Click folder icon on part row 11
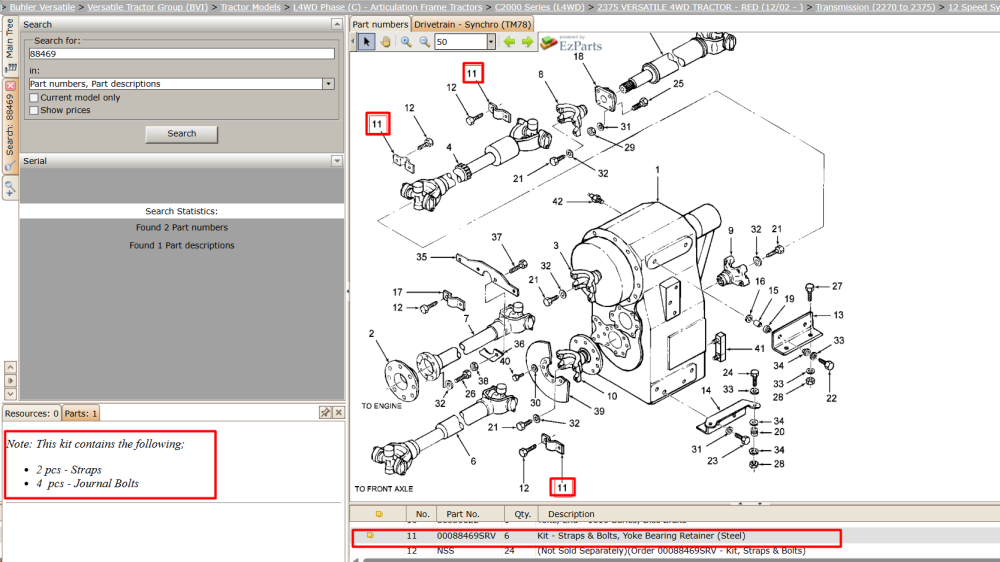 click(x=370, y=536)
